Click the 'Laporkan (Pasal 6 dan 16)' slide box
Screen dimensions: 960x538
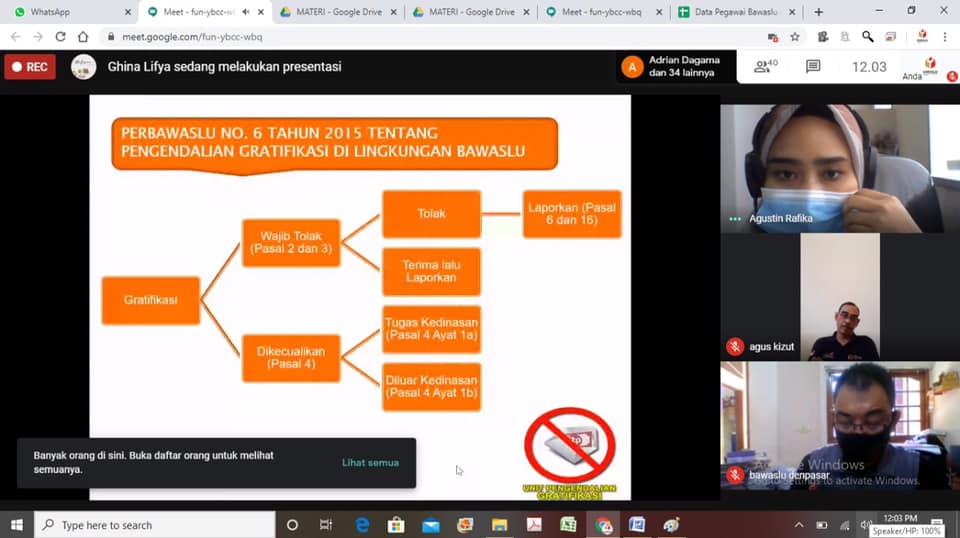pos(572,214)
